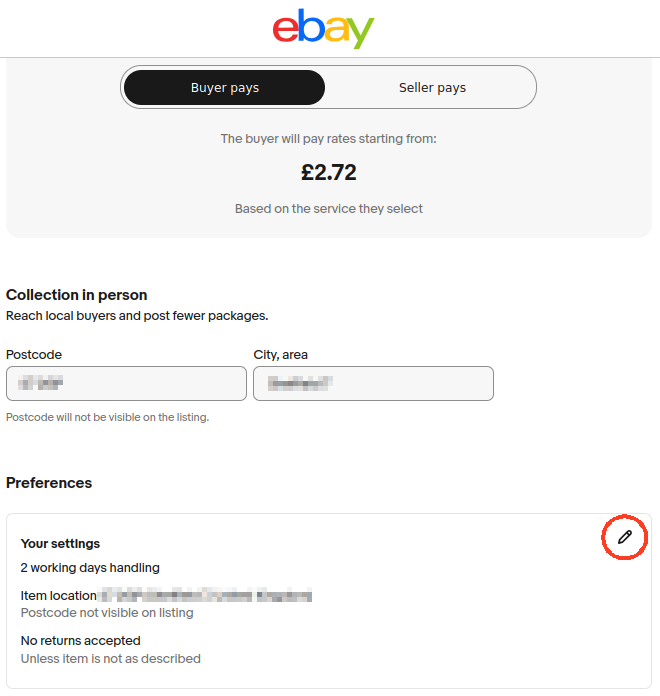Open the eBay logo homepage link
This screenshot has height=696, width=660.
pyautogui.click(x=324, y=28)
